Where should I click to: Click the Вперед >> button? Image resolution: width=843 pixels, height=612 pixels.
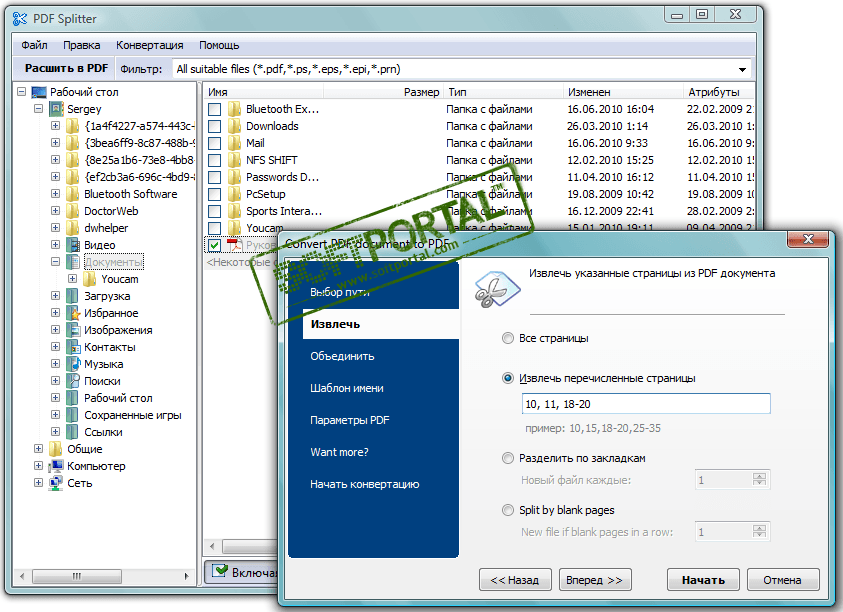595,580
